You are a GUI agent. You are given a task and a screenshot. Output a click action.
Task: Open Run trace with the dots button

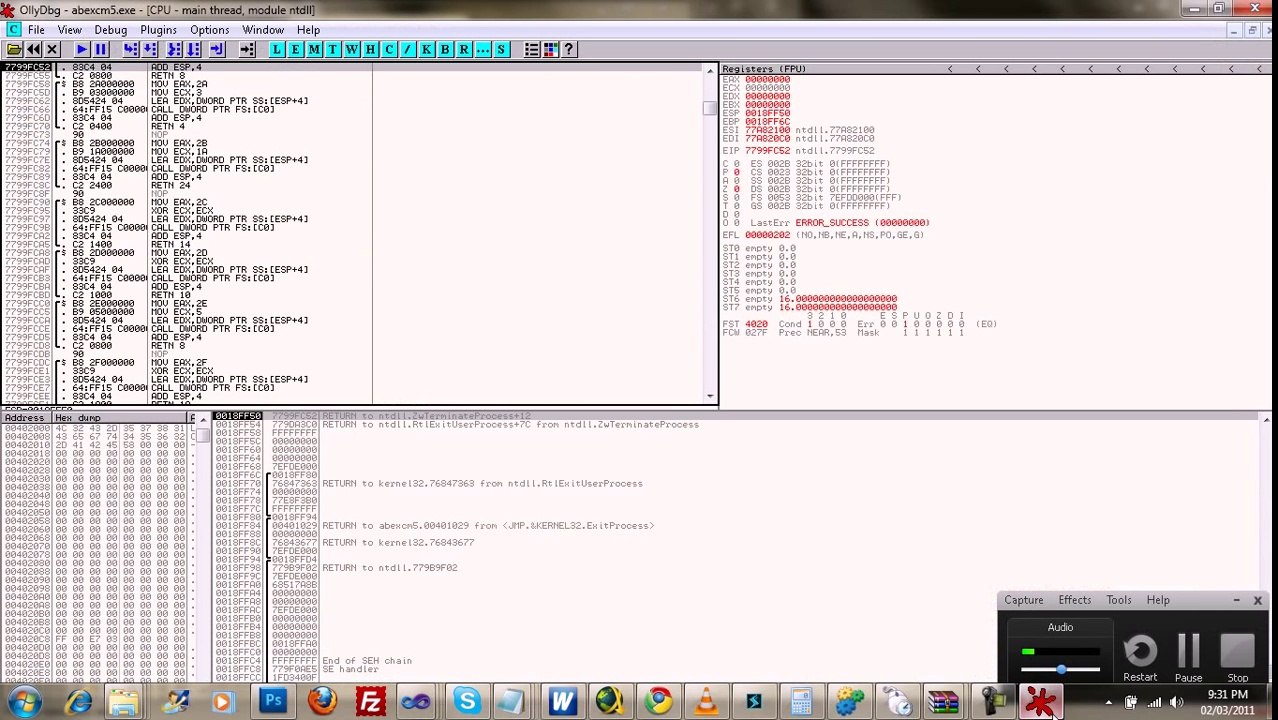483,49
